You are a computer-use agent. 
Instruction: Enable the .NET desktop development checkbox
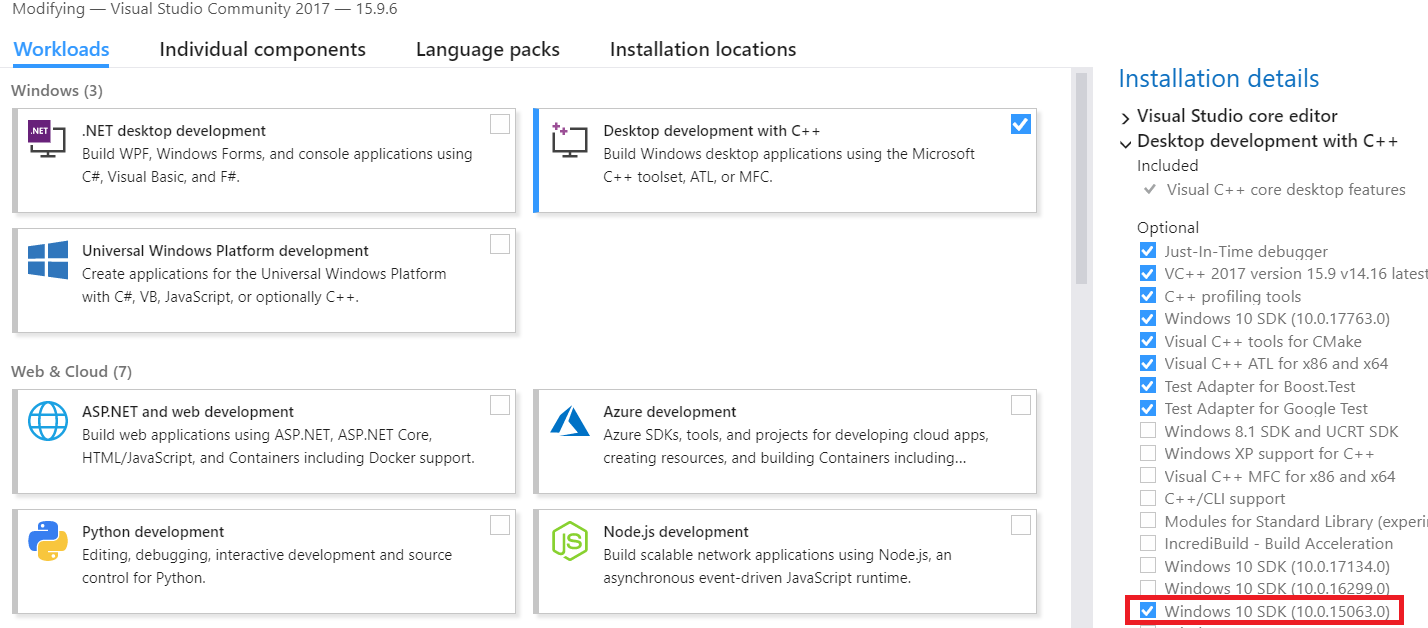(x=499, y=124)
